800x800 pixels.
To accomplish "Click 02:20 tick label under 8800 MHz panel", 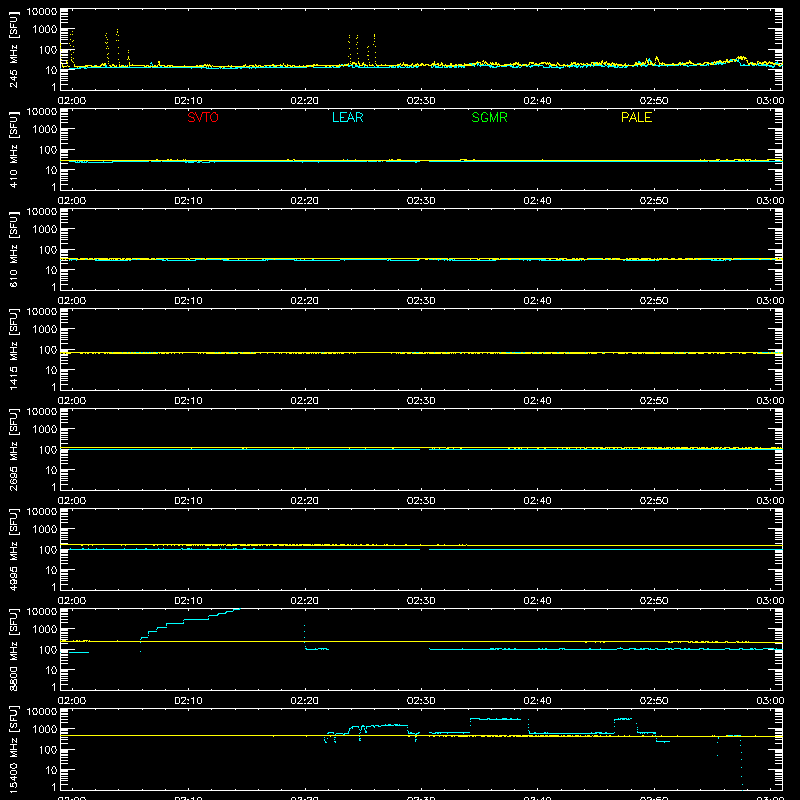I will point(305,701).
